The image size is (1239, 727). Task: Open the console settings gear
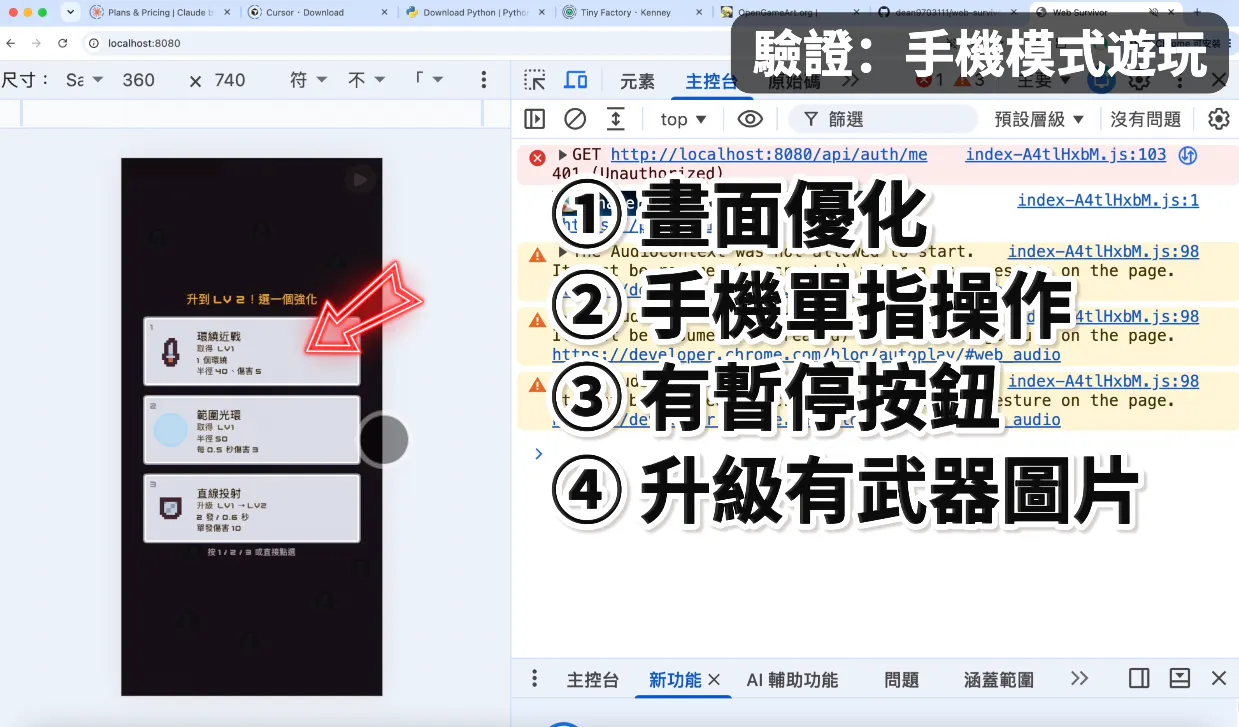pos(1218,119)
